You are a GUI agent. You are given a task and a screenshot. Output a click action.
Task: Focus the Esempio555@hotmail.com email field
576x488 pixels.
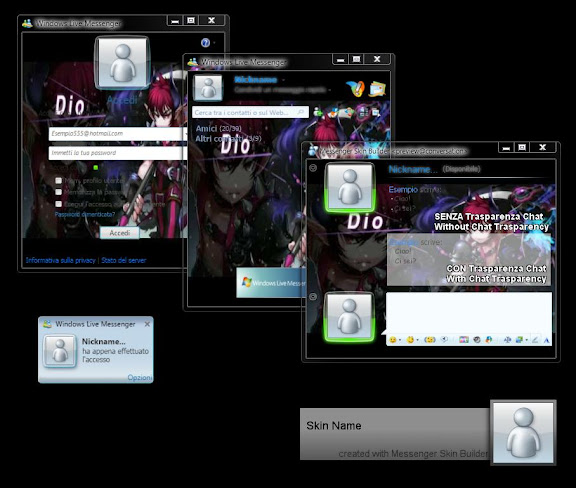117,134
